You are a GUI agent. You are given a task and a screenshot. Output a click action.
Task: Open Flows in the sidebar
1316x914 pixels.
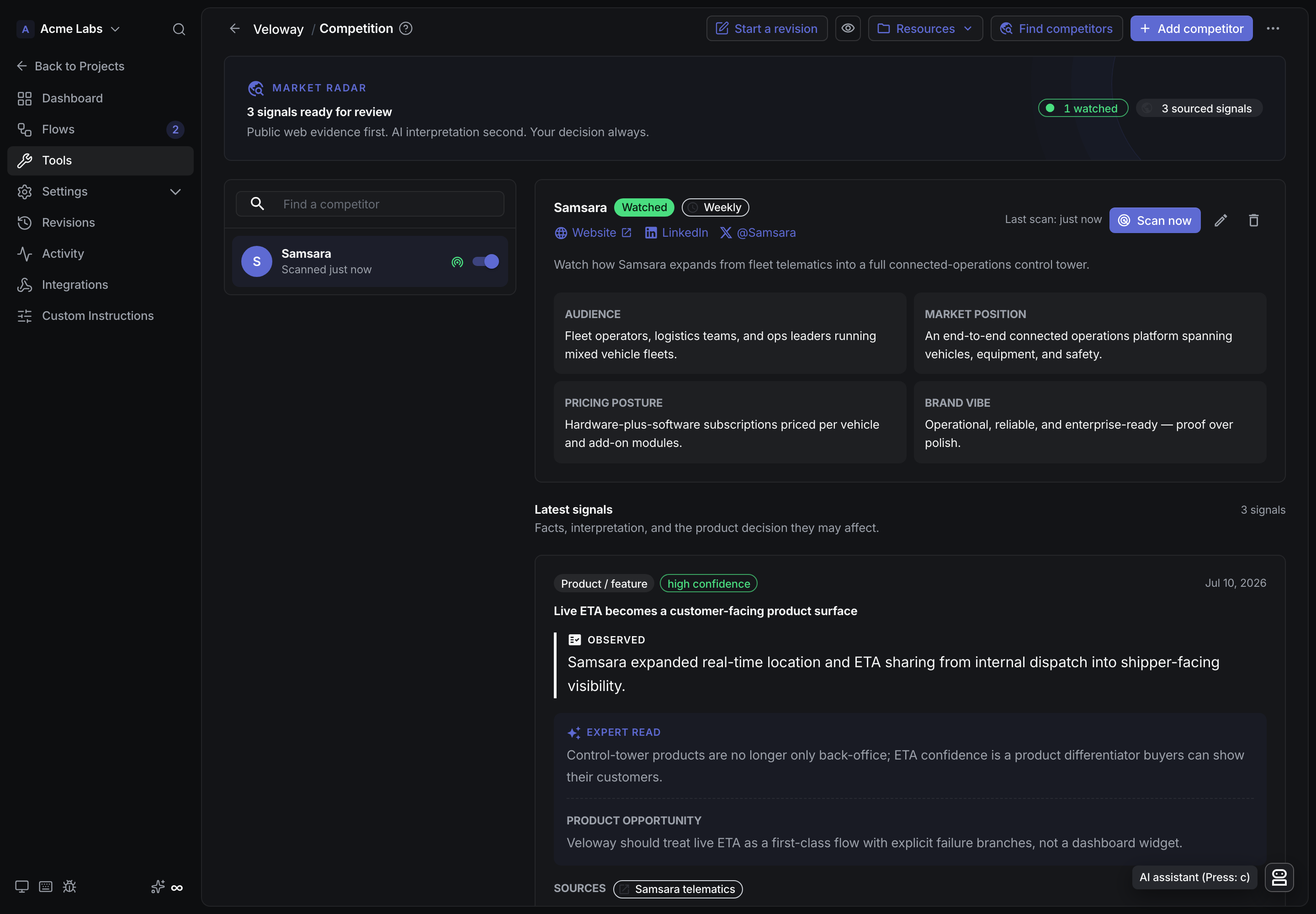(x=100, y=129)
